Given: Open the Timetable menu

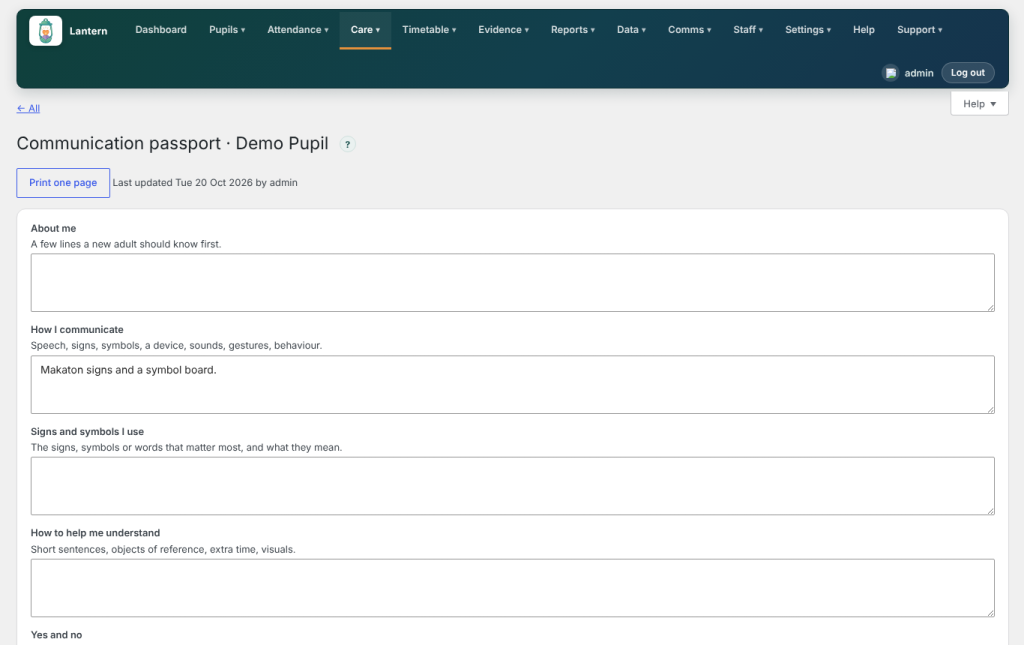Looking at the screenshot, I should pyautogui.click(x=429, y=30).
